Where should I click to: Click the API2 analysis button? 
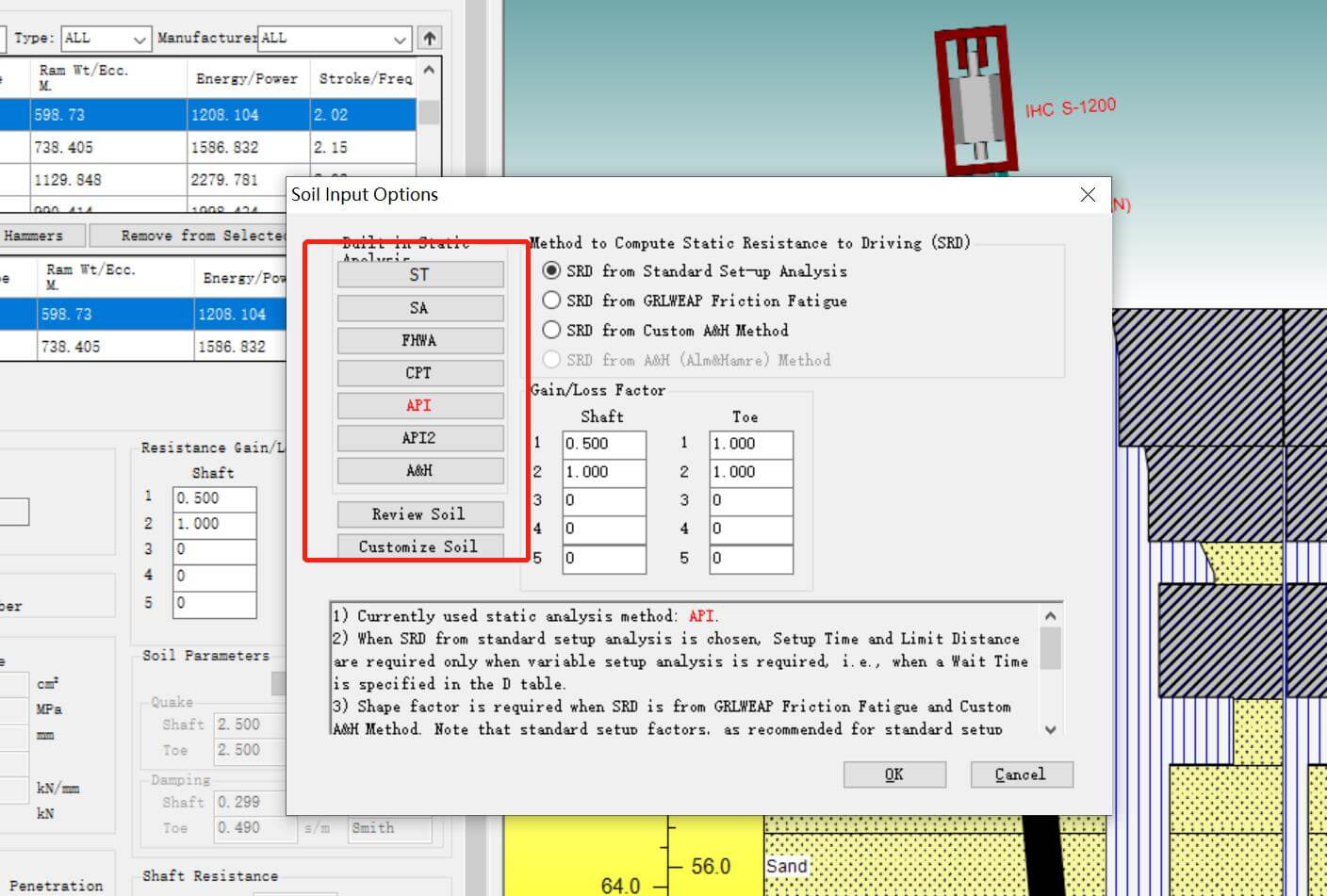tap(419, 438)
